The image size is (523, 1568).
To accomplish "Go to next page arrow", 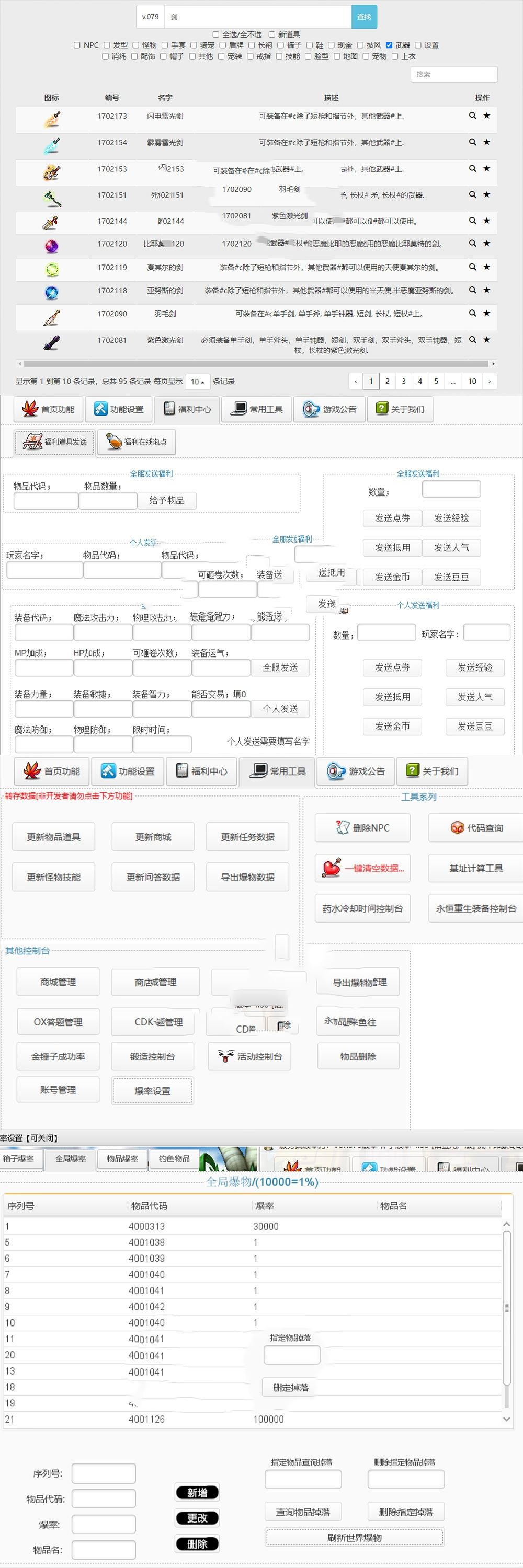I will (489, 381).
